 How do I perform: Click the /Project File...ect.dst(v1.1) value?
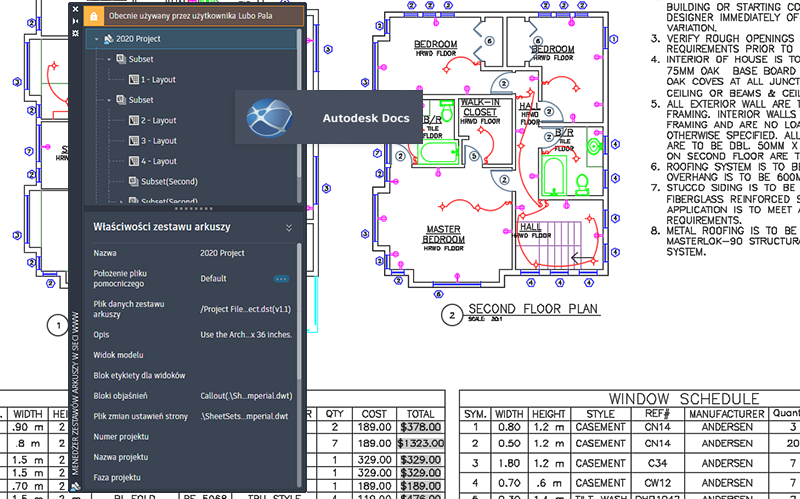245,309
